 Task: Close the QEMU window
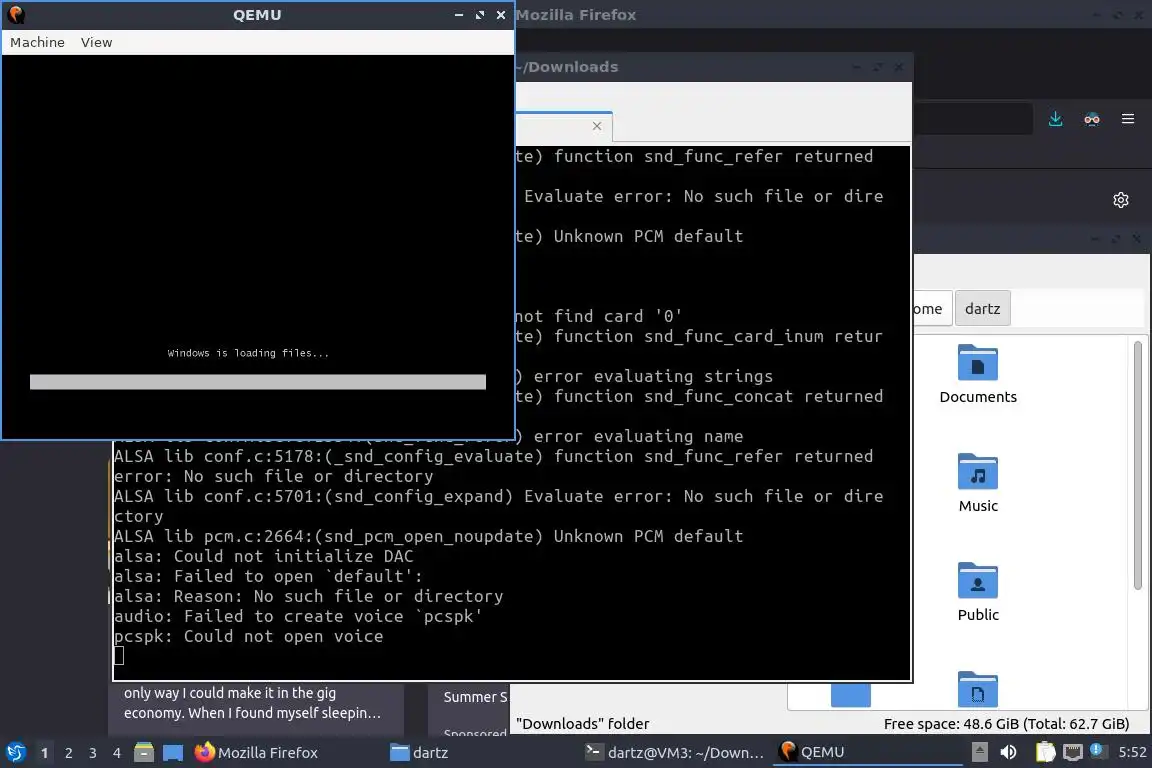tap(501, 15)
